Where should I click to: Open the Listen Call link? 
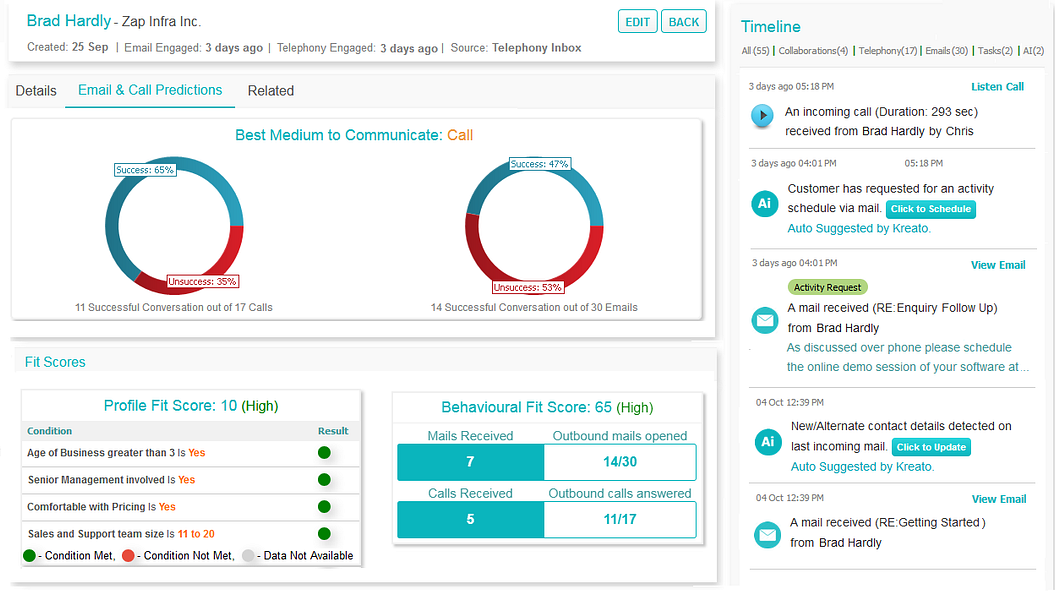pyautogui.click(x=997, y=87)
